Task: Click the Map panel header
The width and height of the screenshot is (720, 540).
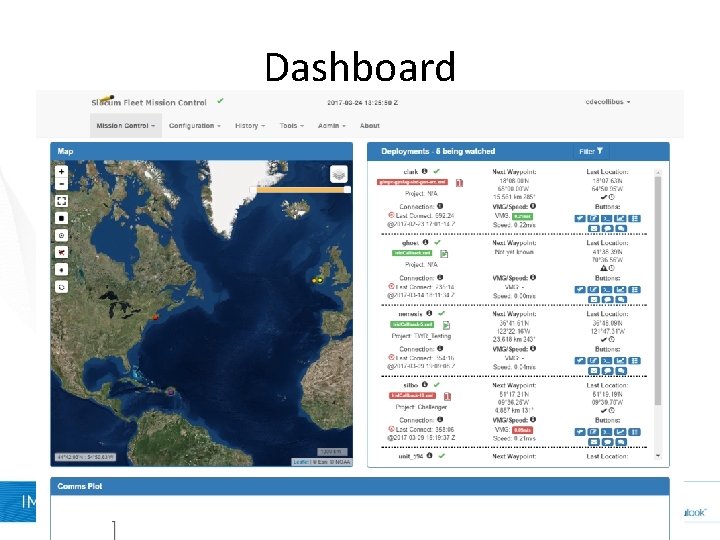Action: pos(202,151)
